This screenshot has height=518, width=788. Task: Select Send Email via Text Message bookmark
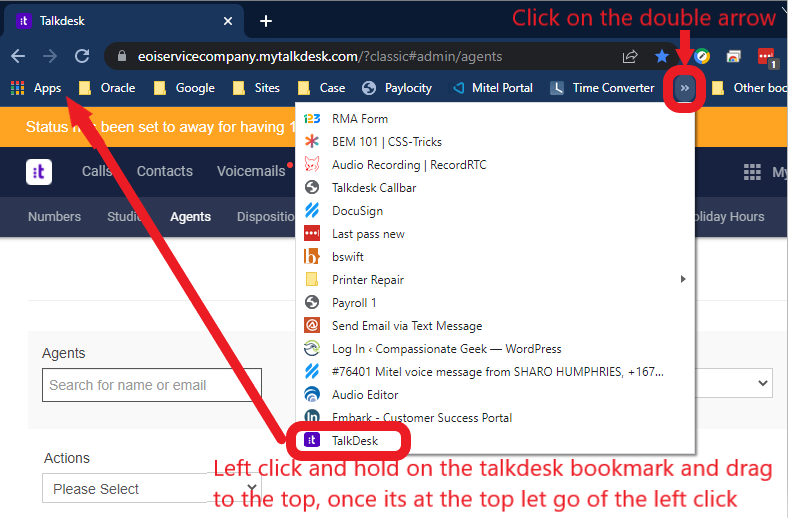[x=495, y=326]
